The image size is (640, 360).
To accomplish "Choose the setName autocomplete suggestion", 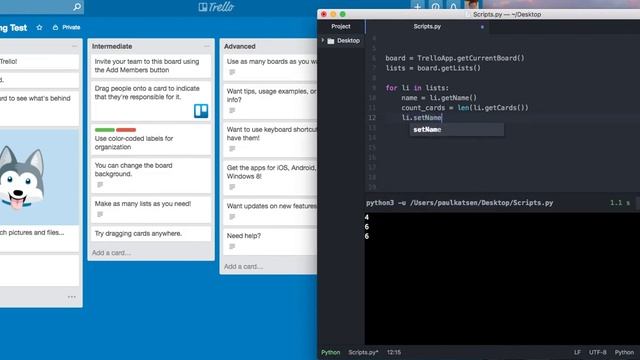I will (x=457, y=130).
